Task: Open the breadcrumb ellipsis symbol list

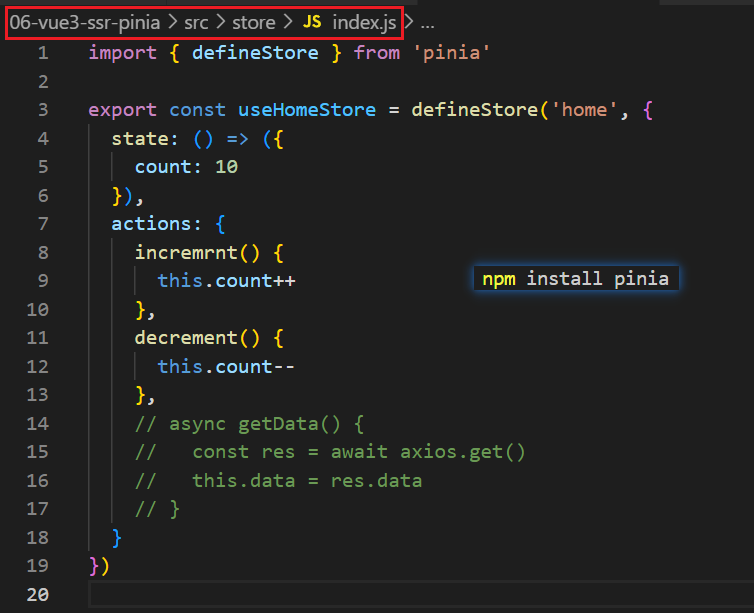Action: tap(427, 24)
